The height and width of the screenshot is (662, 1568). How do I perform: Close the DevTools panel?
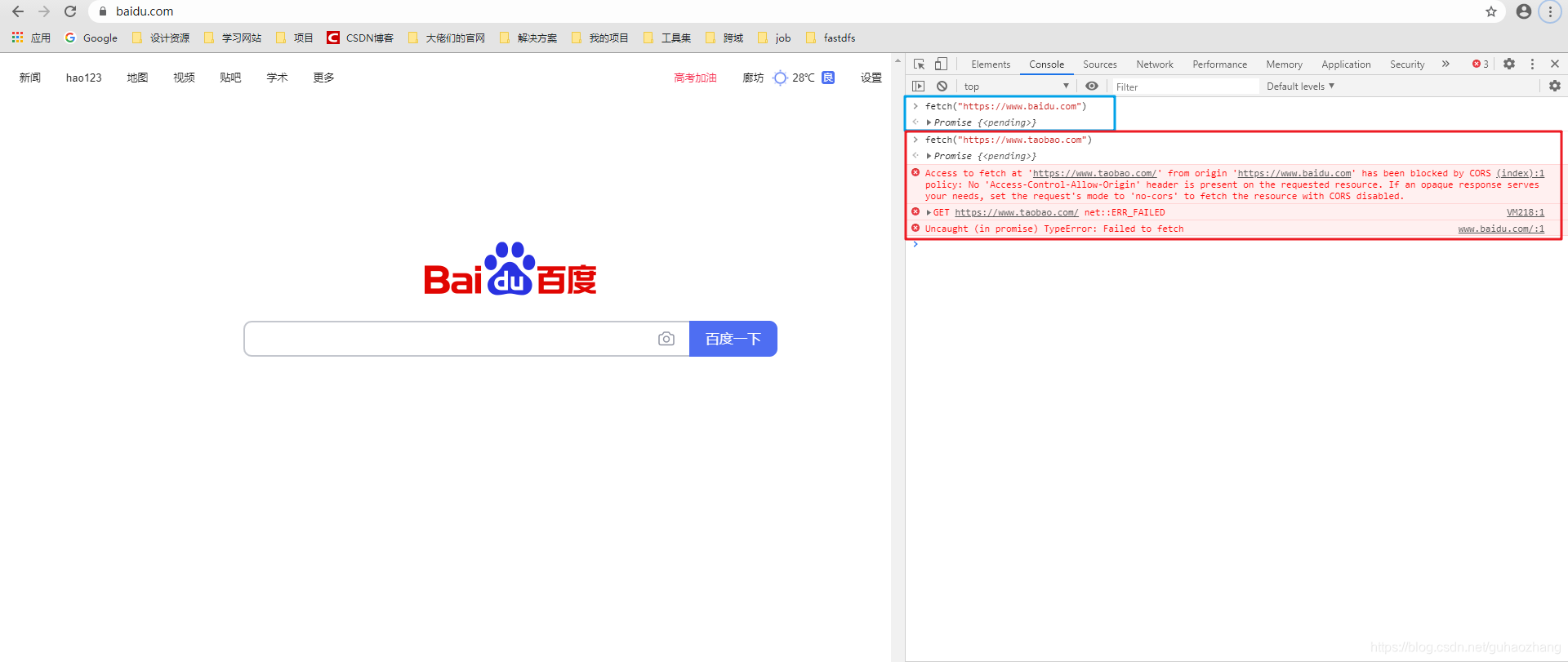click(1554, 64)
